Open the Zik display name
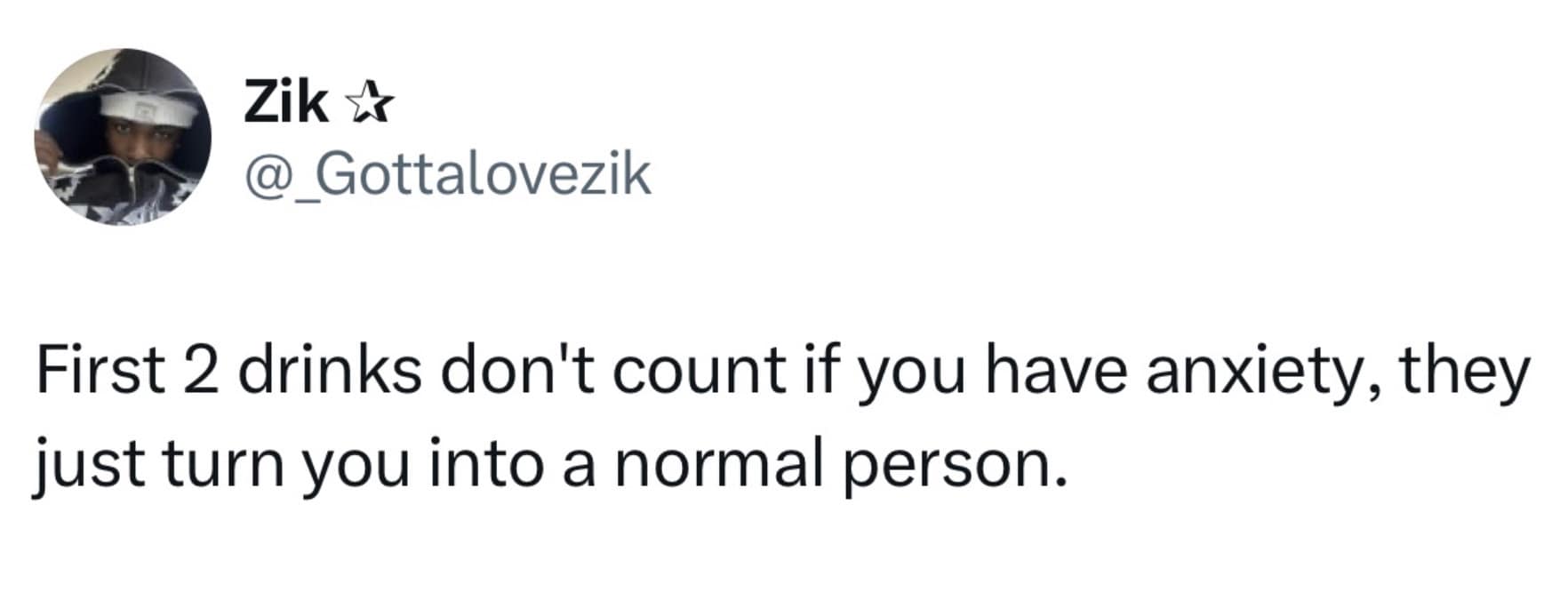1568x601 pixels. coord(284,103)
